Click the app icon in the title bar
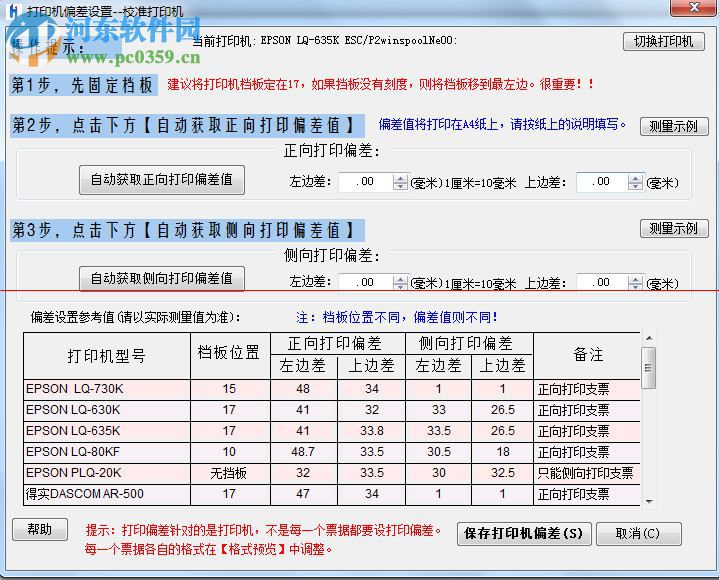 pos(15,10)
